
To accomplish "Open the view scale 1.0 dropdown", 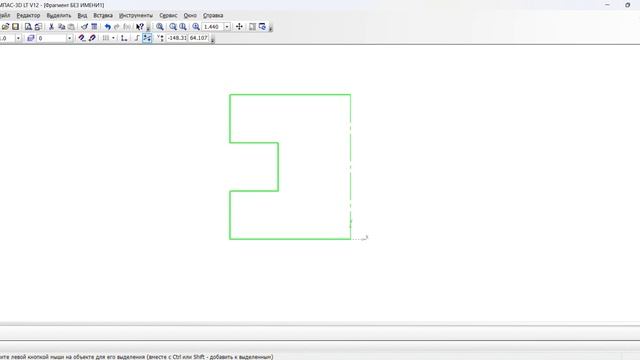I will pos(18,38).
